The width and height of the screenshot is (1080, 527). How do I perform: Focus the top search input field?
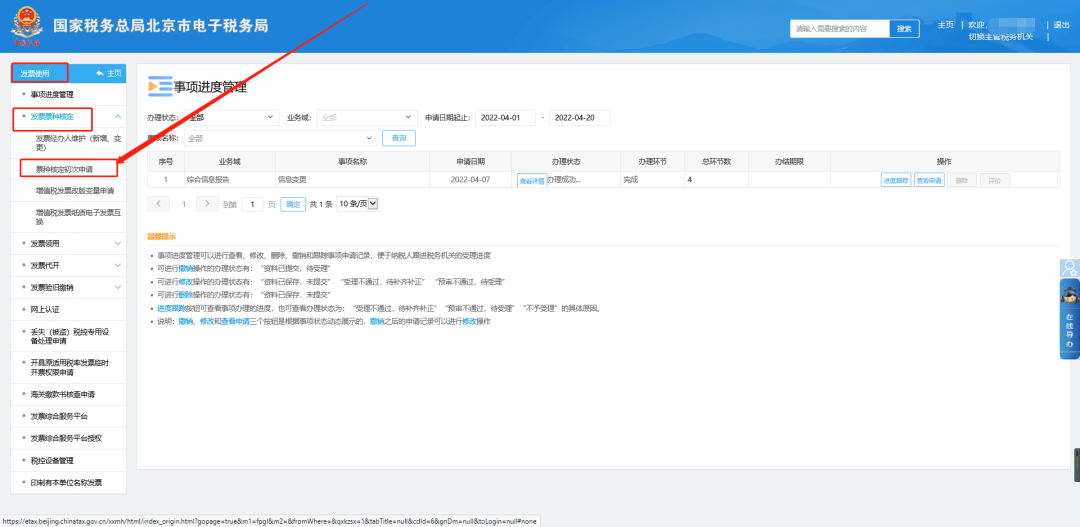tap(840, 29)
